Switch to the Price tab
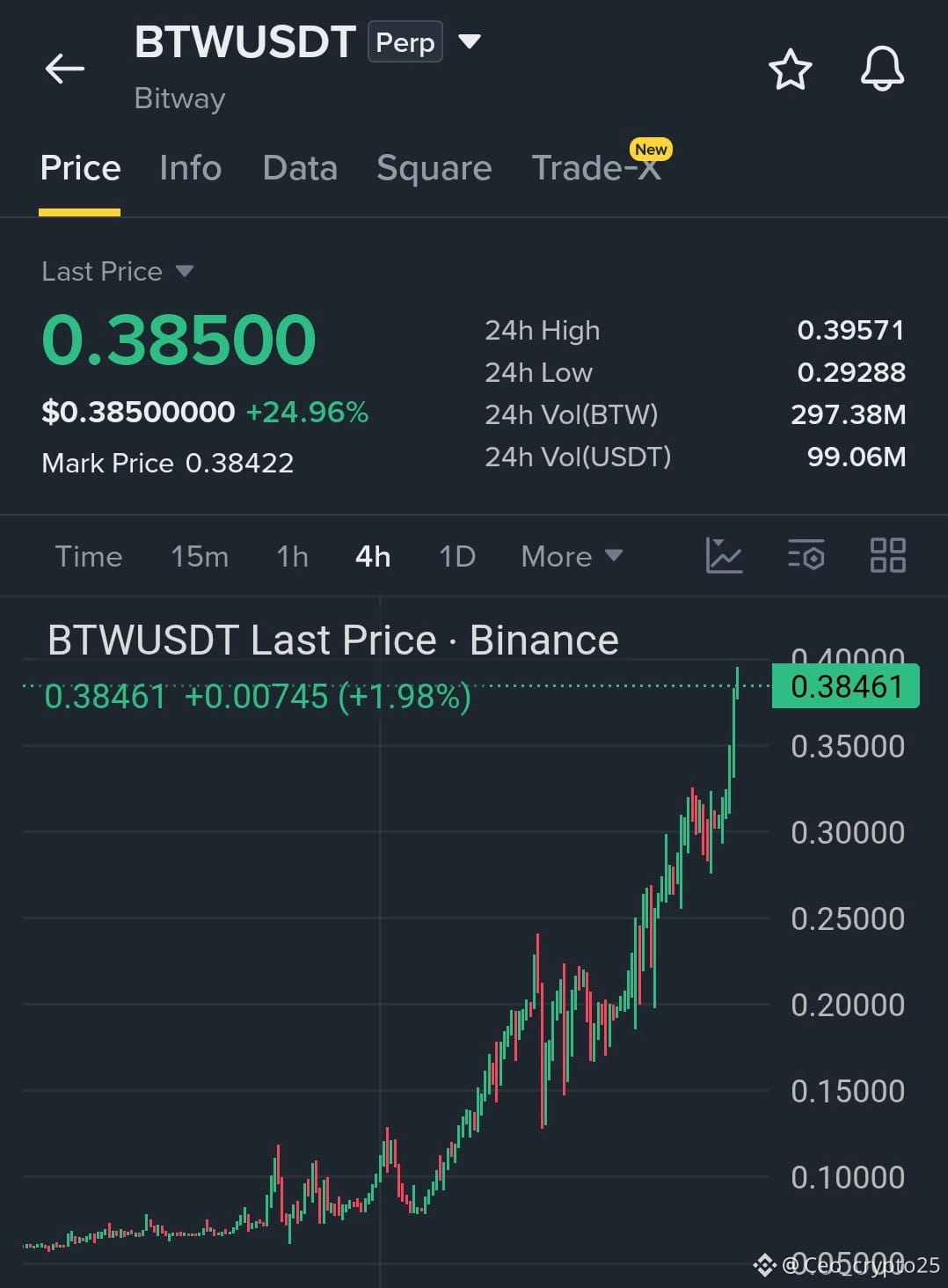This screenshot has width=948, height=1288. 80,168
